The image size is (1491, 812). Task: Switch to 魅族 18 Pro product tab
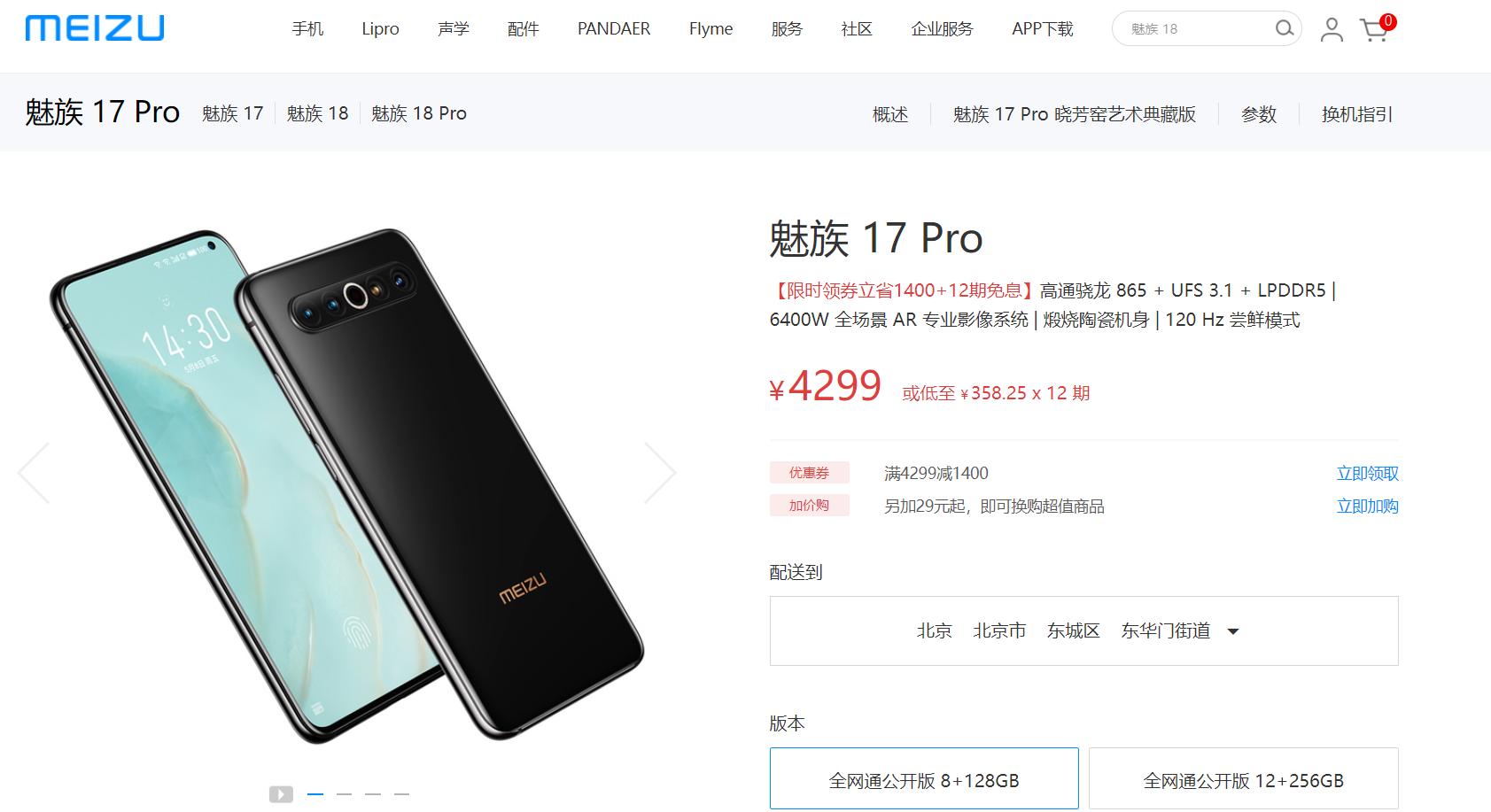tap(418, 113)
